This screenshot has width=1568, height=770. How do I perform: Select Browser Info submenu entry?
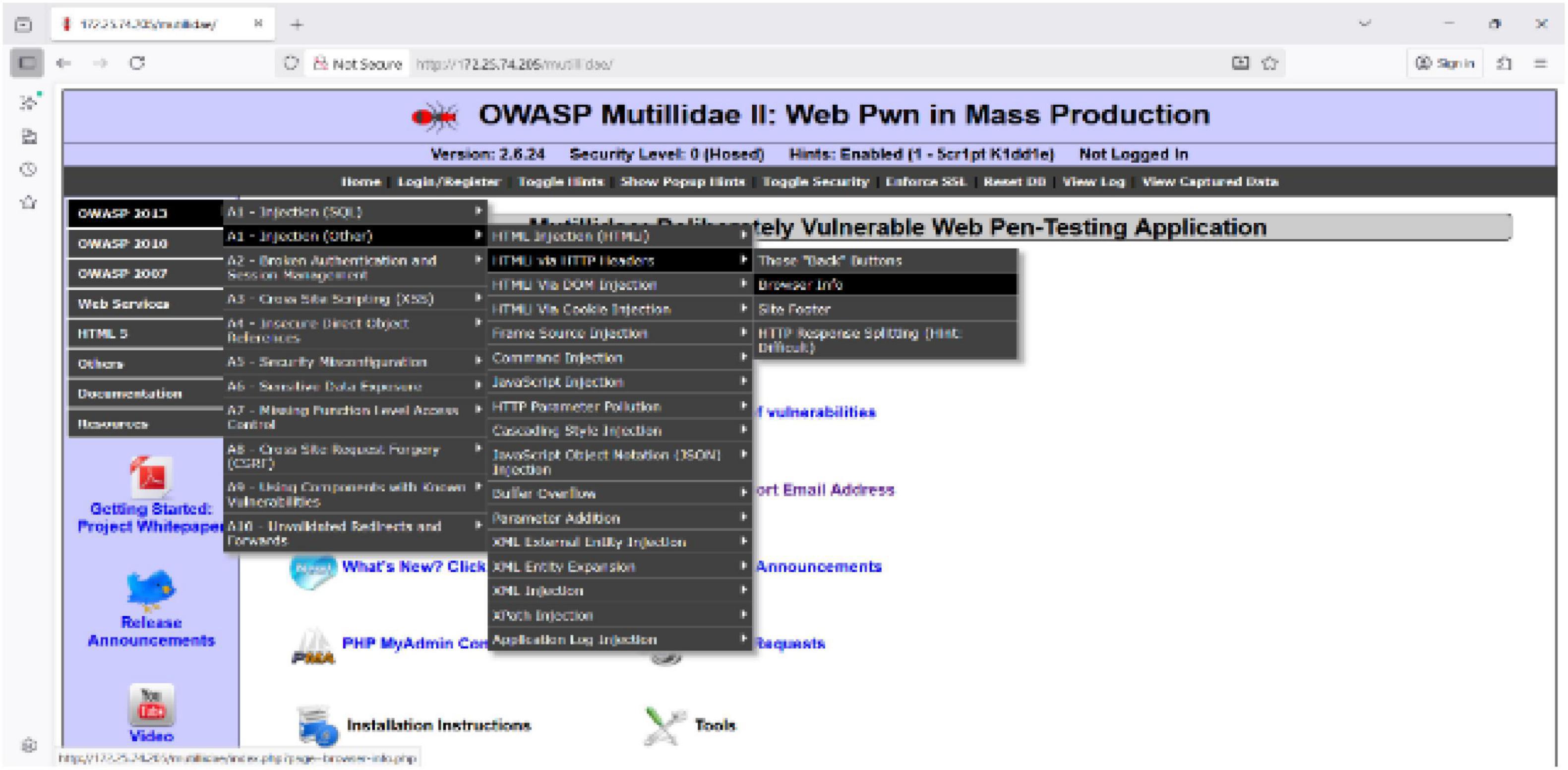tap(886, 284)
